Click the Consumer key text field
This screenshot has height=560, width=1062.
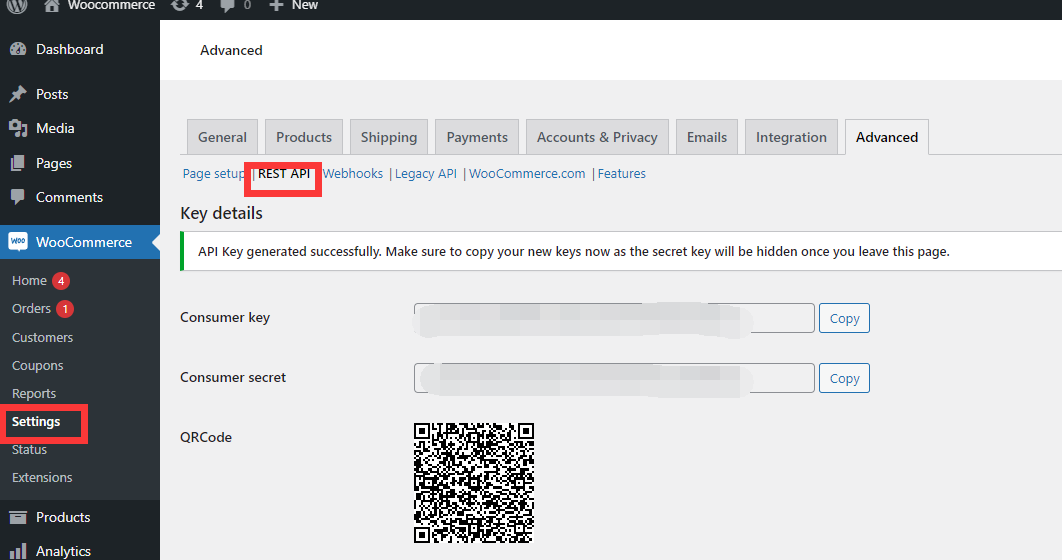(614, 318)
